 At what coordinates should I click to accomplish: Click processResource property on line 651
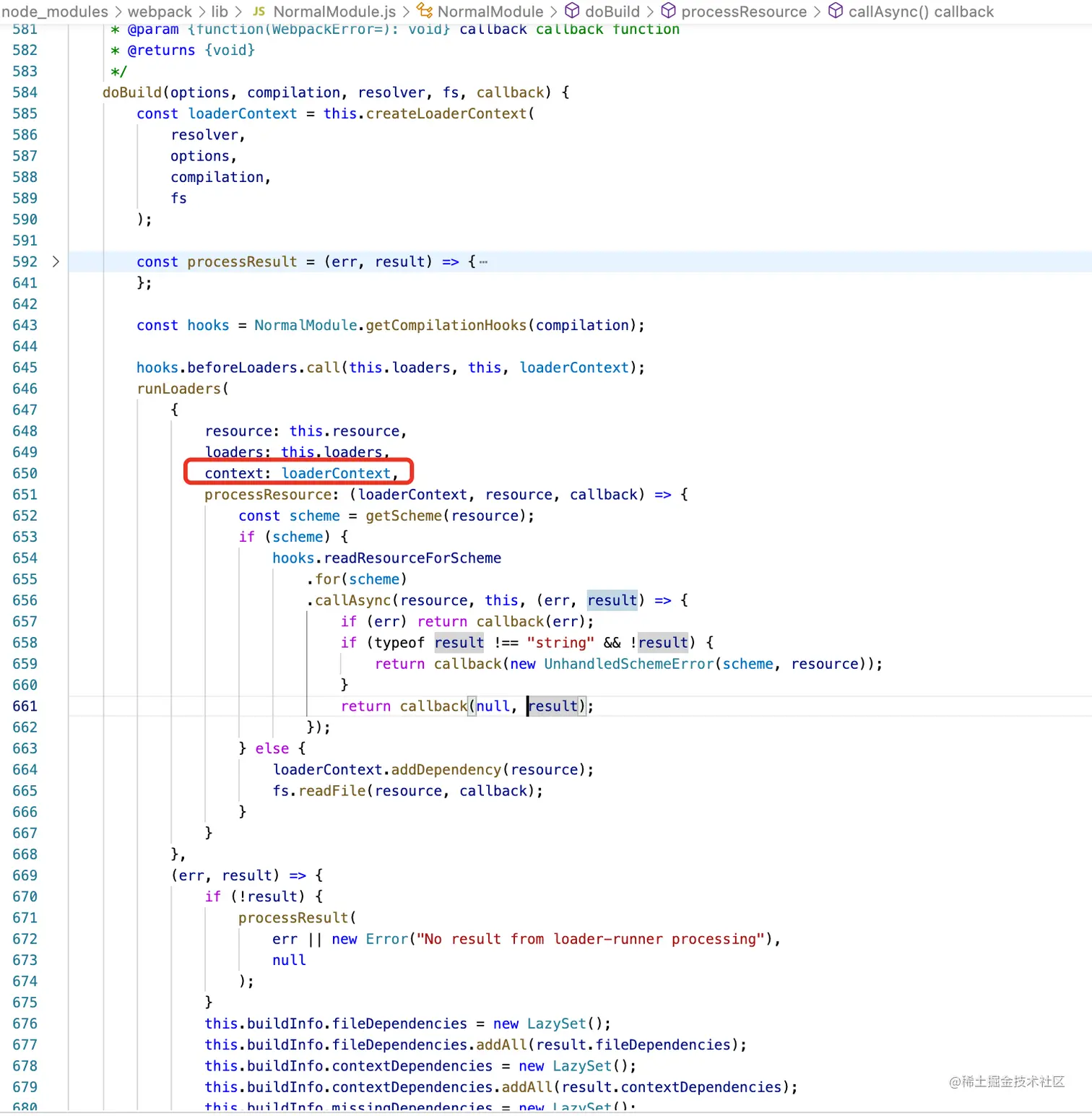coord(268,495)
